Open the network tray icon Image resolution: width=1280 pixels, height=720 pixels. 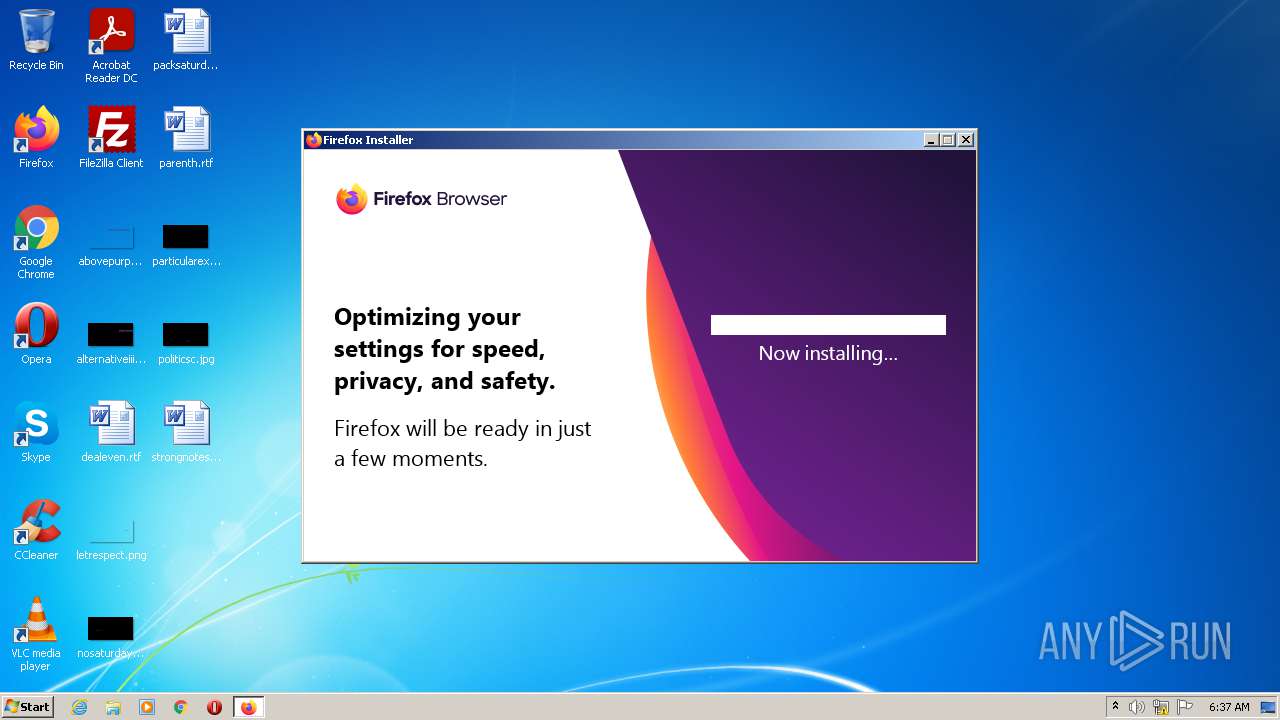(x=1161, y=707)
